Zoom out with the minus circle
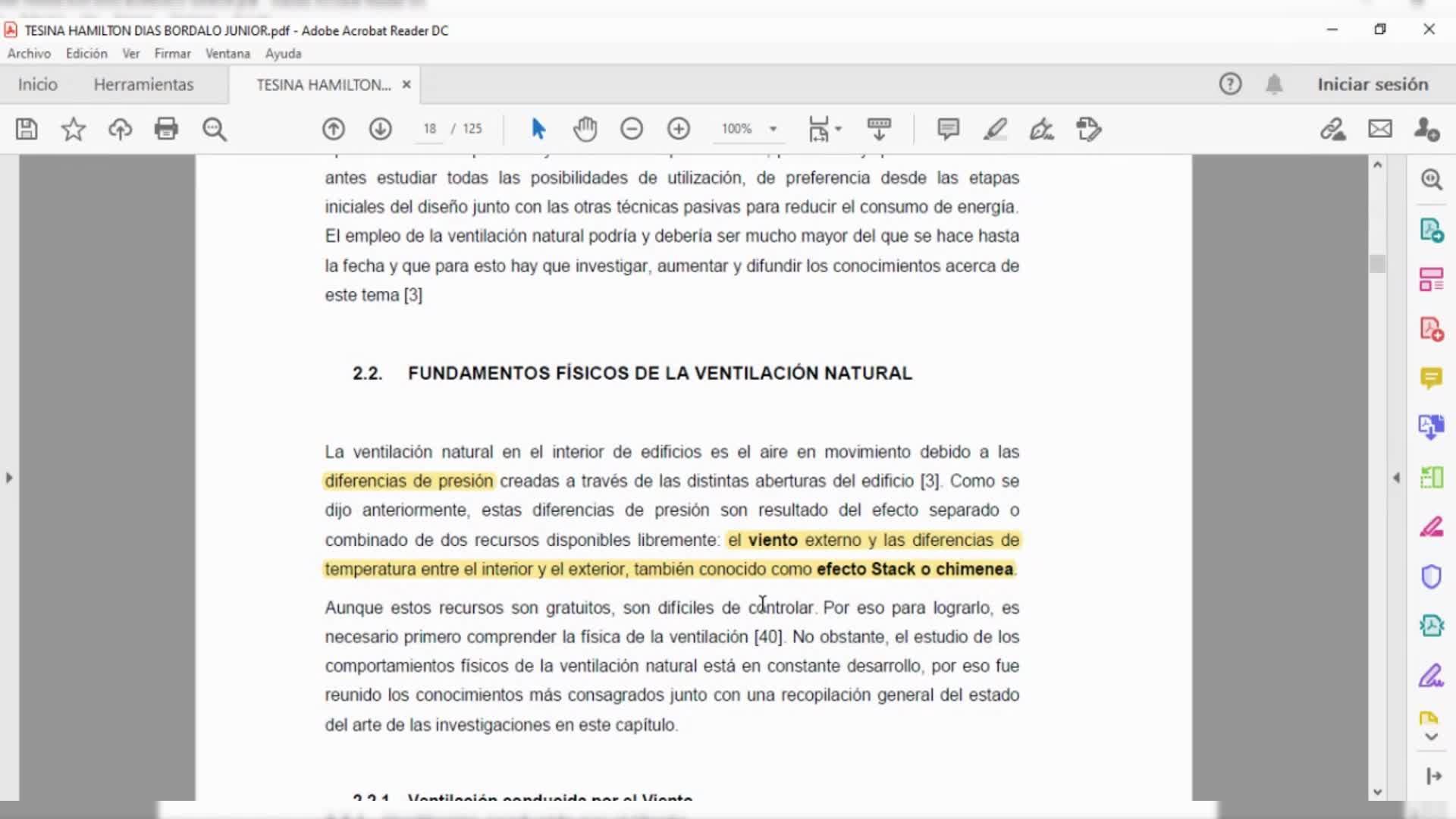The height and width of the screenshot is (819, 1456). pyautogui.click(x=632, y=129)
